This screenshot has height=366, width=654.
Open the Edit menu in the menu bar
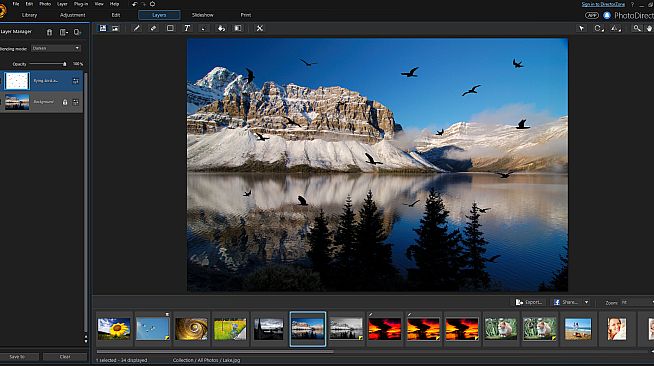[29, 4]
